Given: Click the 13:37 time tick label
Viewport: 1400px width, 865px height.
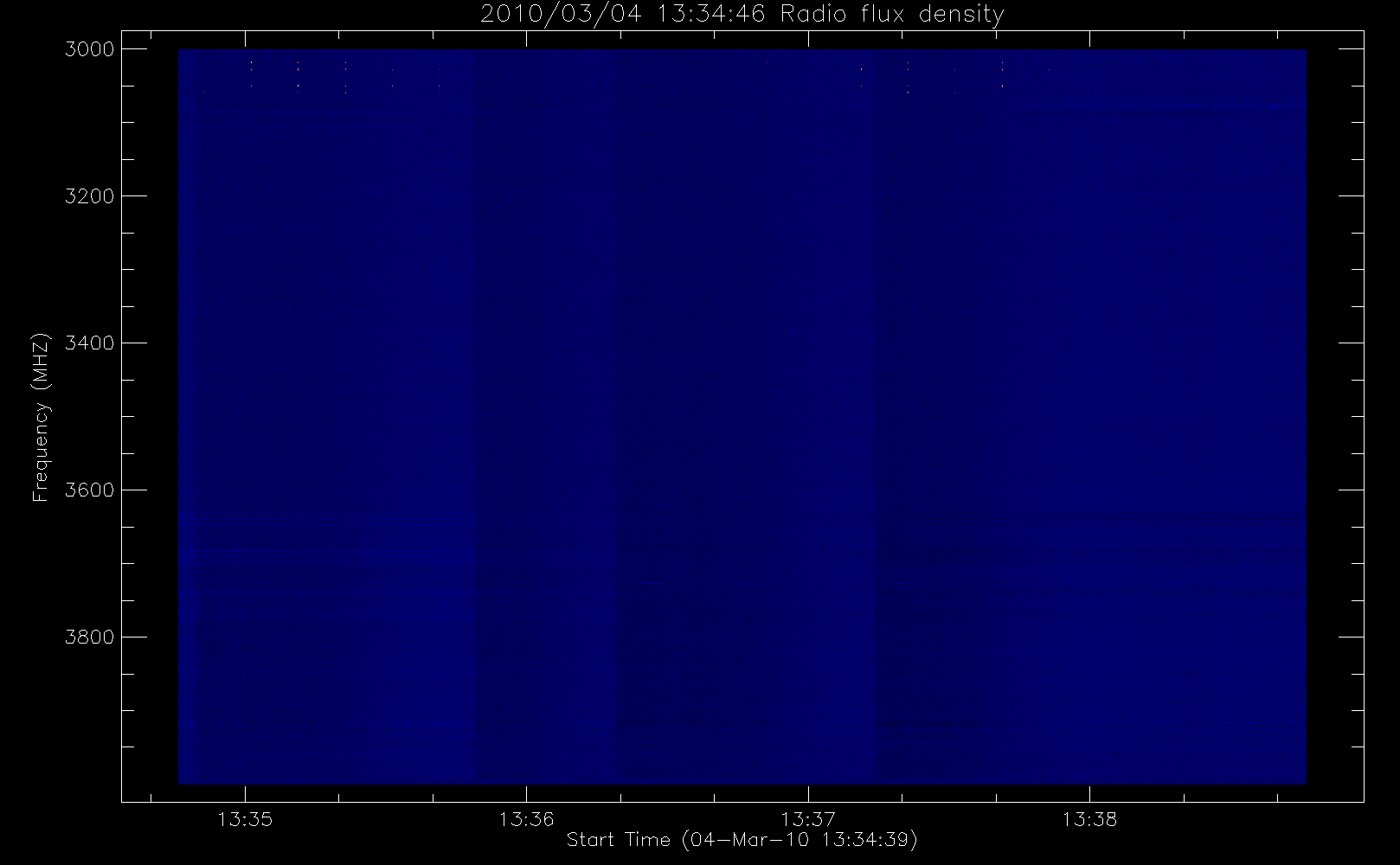Looking at the screenshot, I should pos(808,819).
